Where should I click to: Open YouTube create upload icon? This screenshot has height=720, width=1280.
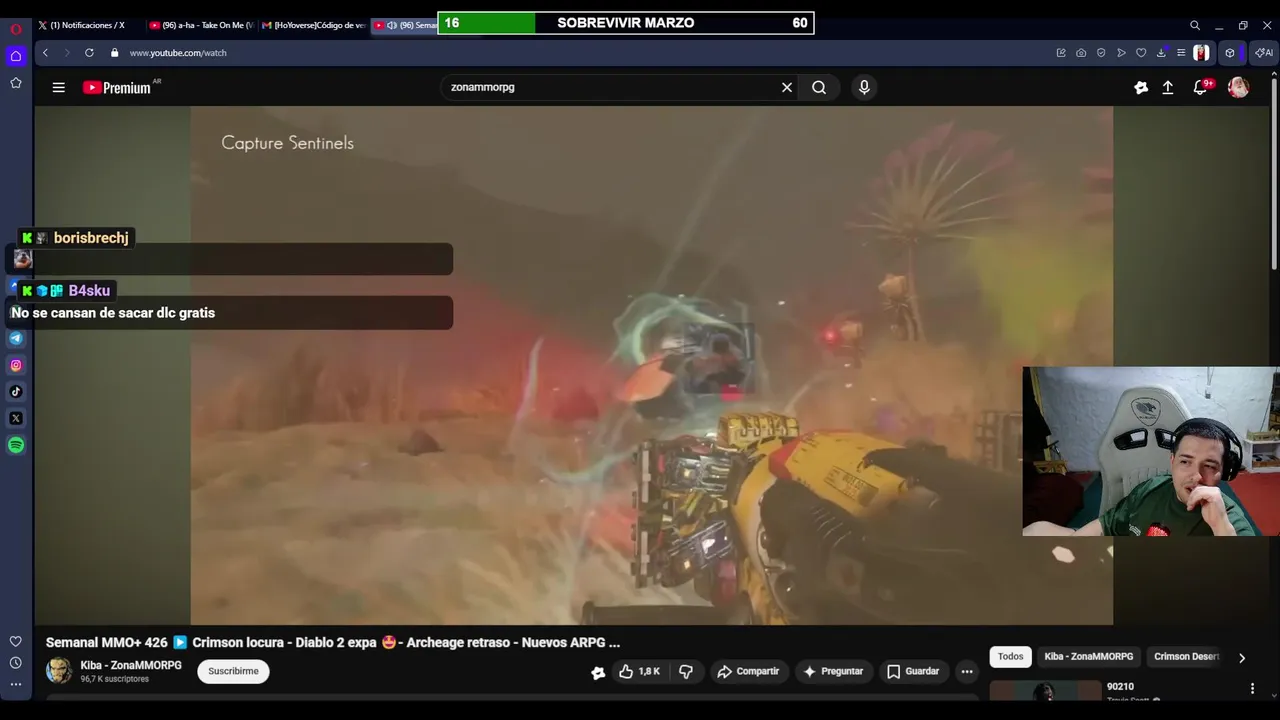click(1167, 88)
